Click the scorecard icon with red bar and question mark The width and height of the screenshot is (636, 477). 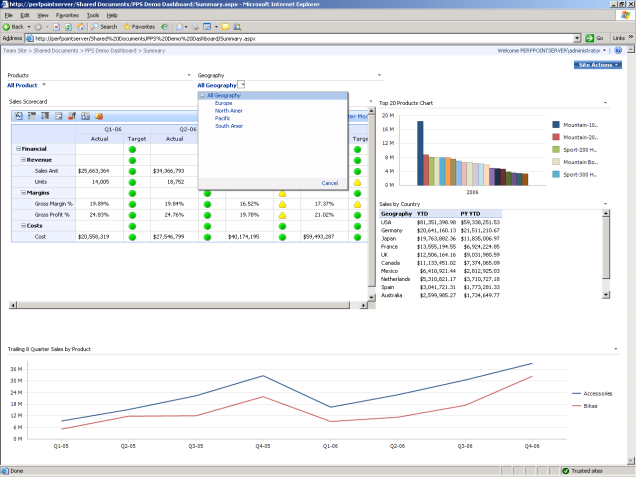(72, 116)
